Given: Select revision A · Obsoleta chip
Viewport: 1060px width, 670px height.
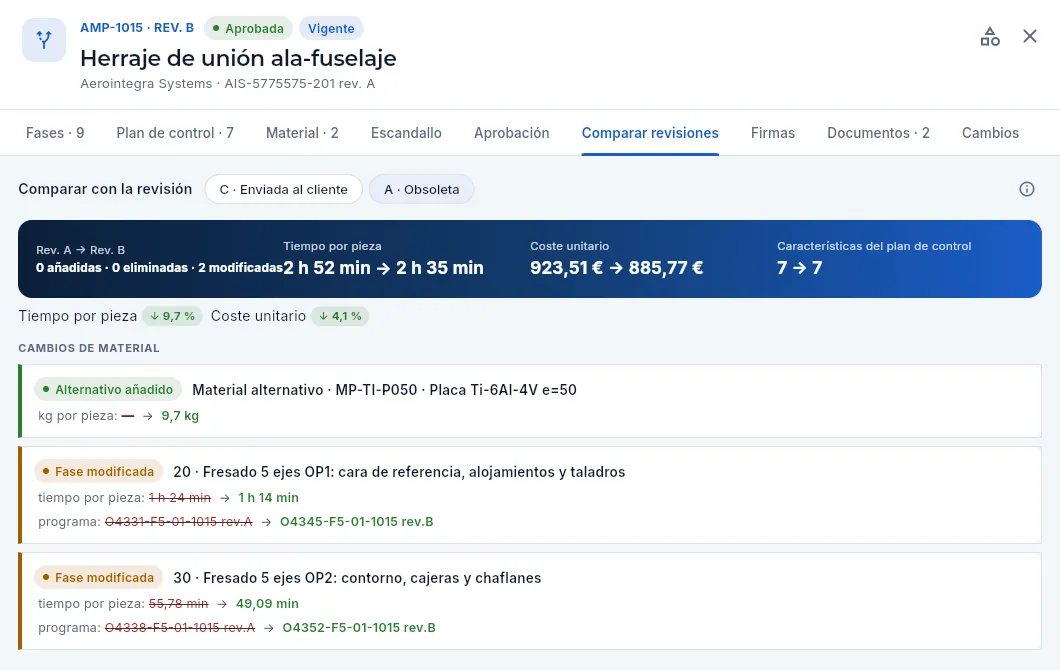Looking at the screenshot, I should [x=422, y=189].
